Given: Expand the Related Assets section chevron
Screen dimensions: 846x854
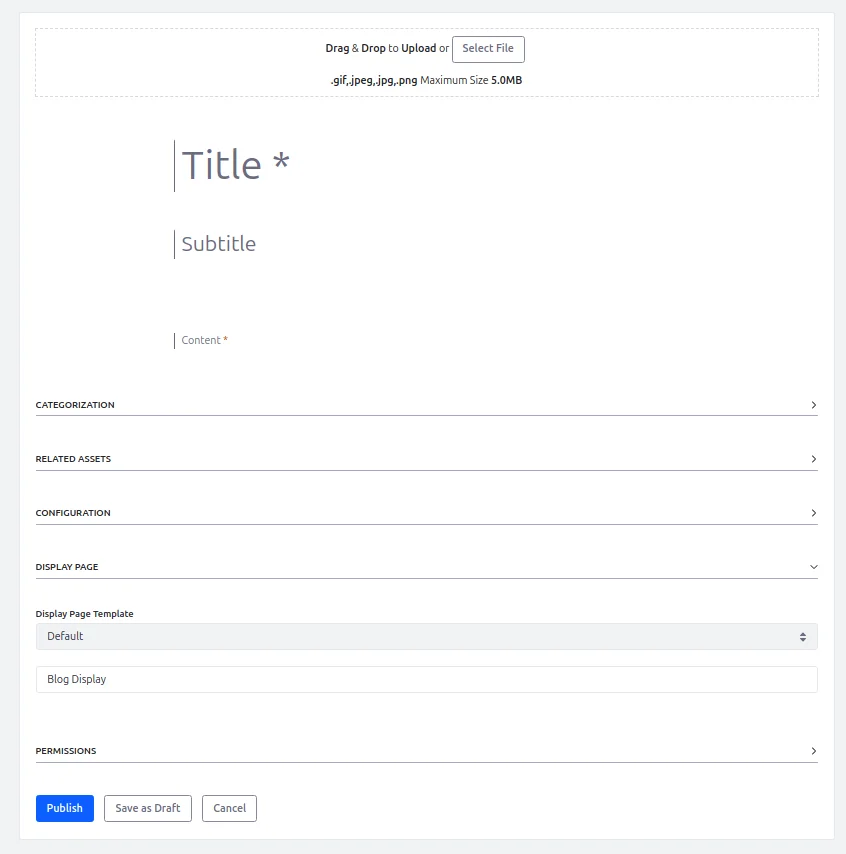Looking at the screenshot, I should pos(814,458).
